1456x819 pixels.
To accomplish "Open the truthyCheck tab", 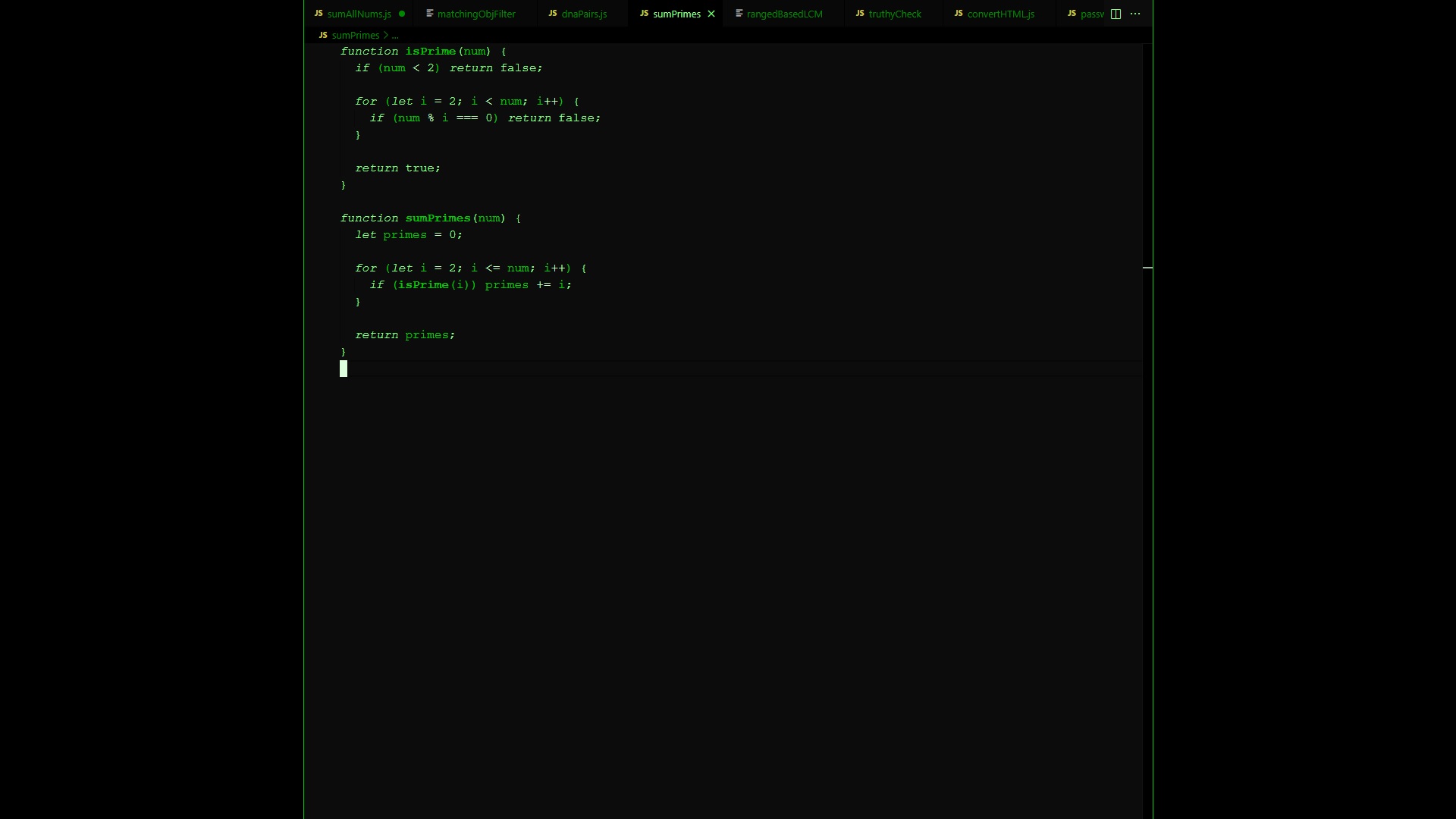I will (895, 14).
